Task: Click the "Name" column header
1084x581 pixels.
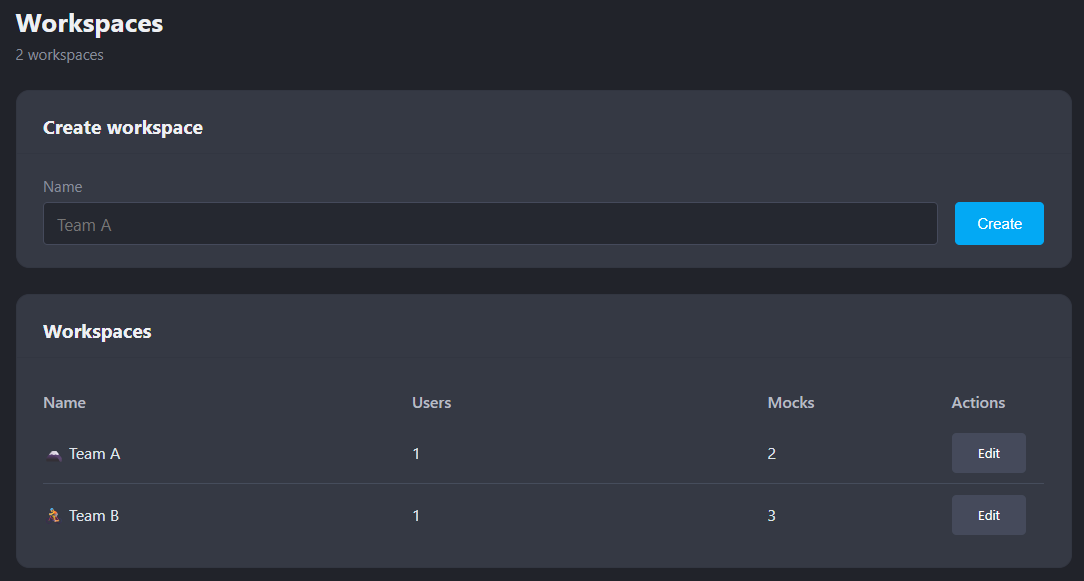Action: [64, 403]
